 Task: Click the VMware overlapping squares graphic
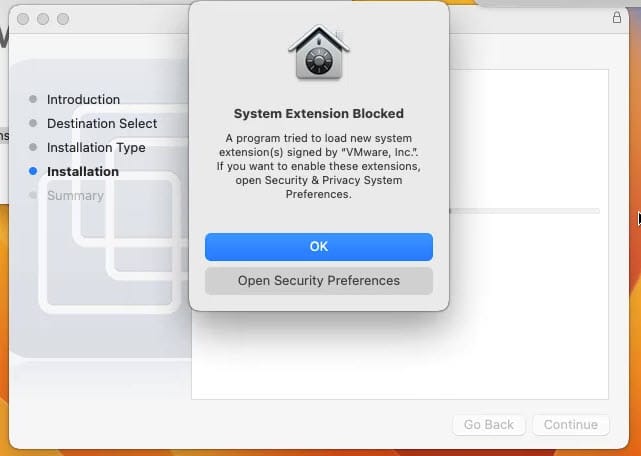[x=114, y=209]
